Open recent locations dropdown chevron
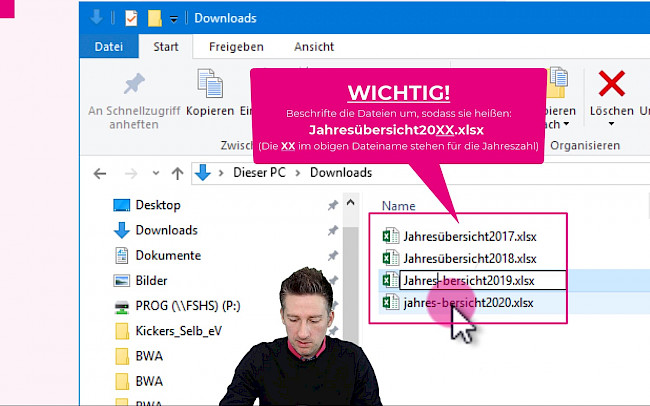The height and width of the screenshot is (406, 650). click(x=156, y=173)
